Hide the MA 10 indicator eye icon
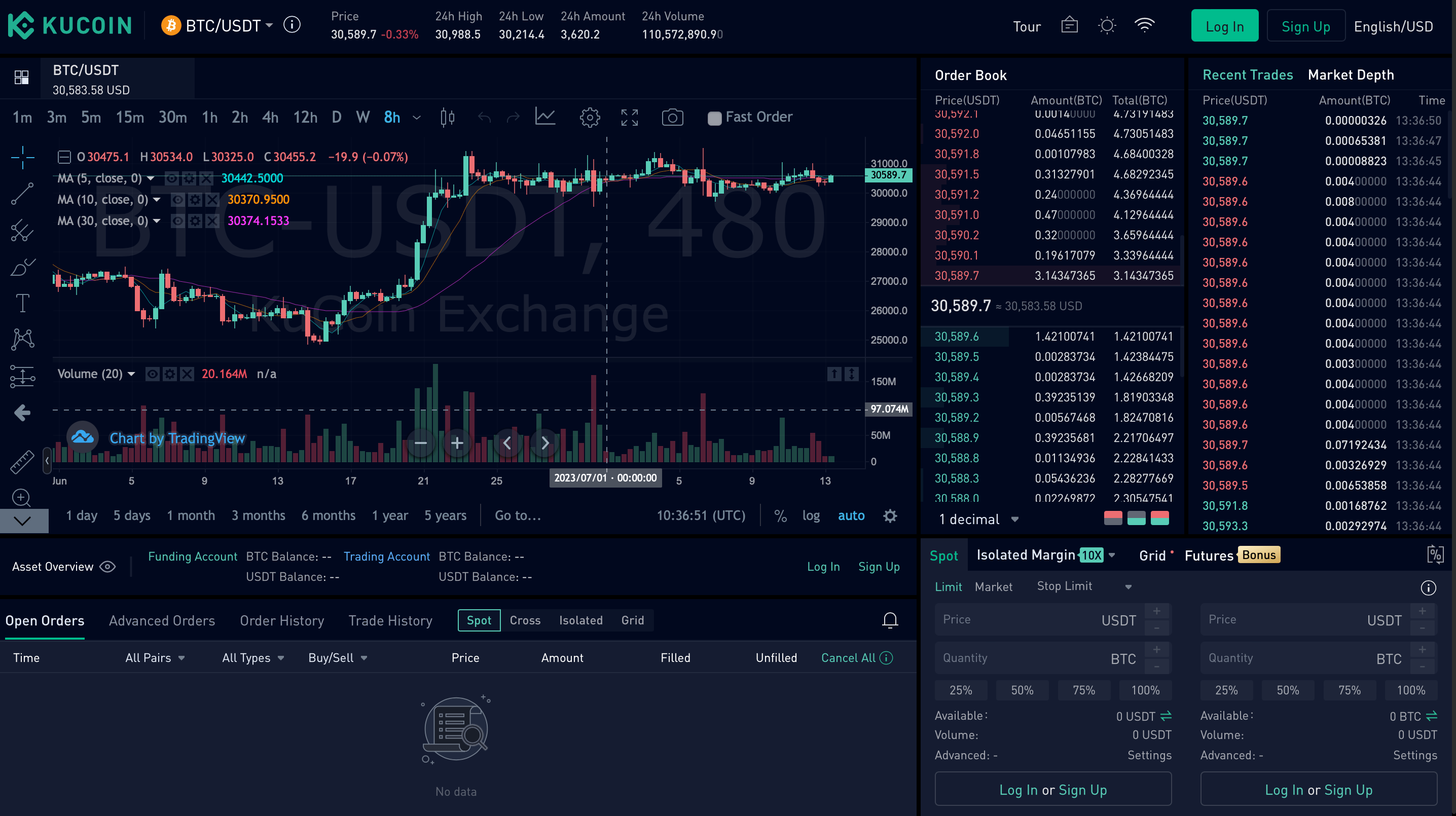The image size is (1456, 816). (x=177, y=200)
